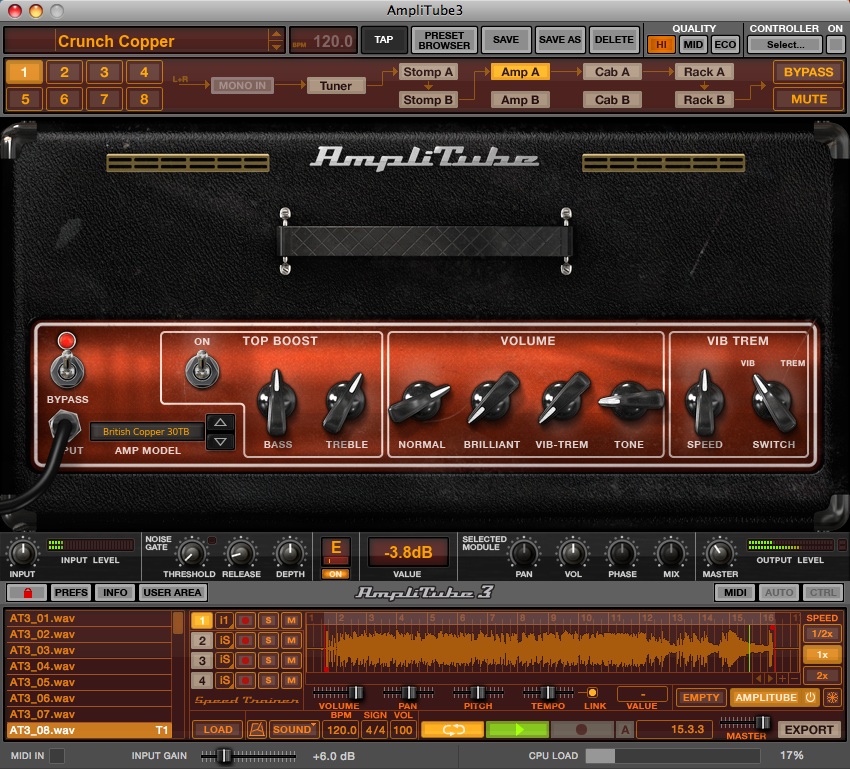
Task: Select the Cab A module tab
Action: point(612,72)
